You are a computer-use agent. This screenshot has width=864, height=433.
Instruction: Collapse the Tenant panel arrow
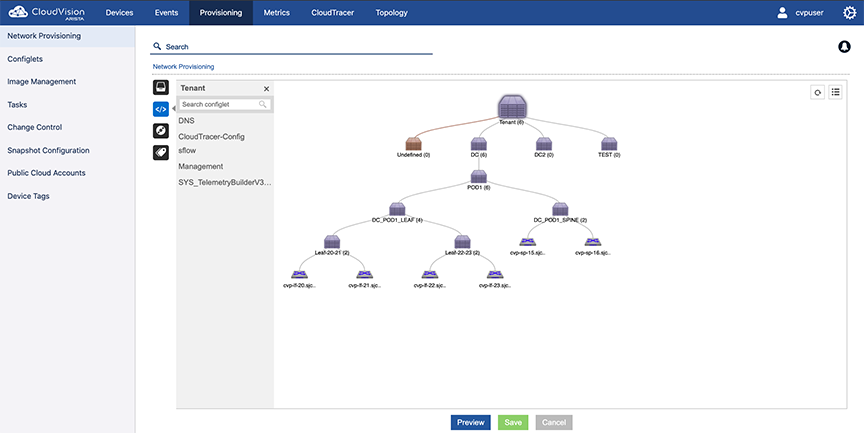point(174,109)
